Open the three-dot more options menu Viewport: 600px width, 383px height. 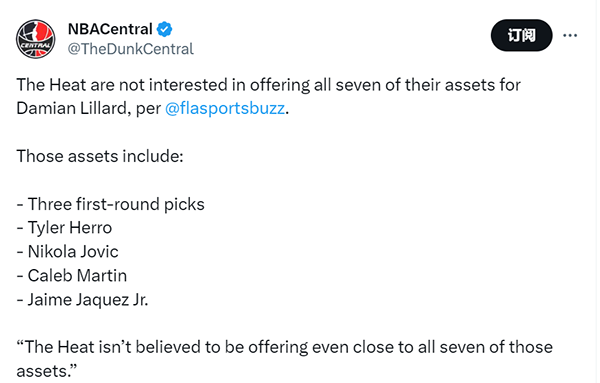[570, 36]
